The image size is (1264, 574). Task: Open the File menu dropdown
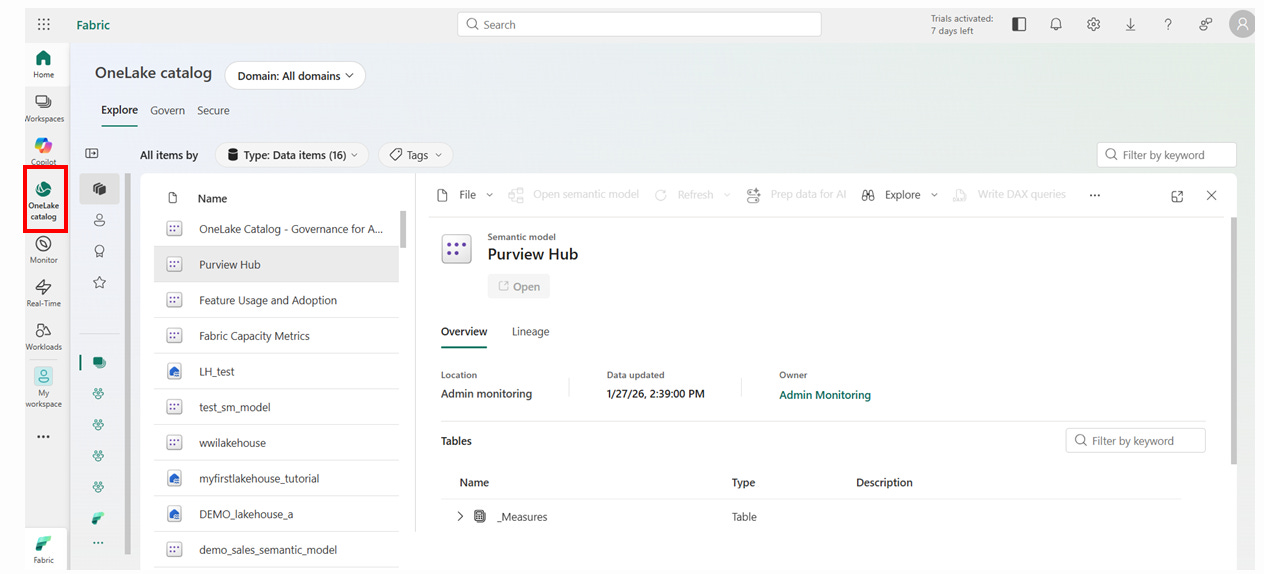[x=465, y=195]
